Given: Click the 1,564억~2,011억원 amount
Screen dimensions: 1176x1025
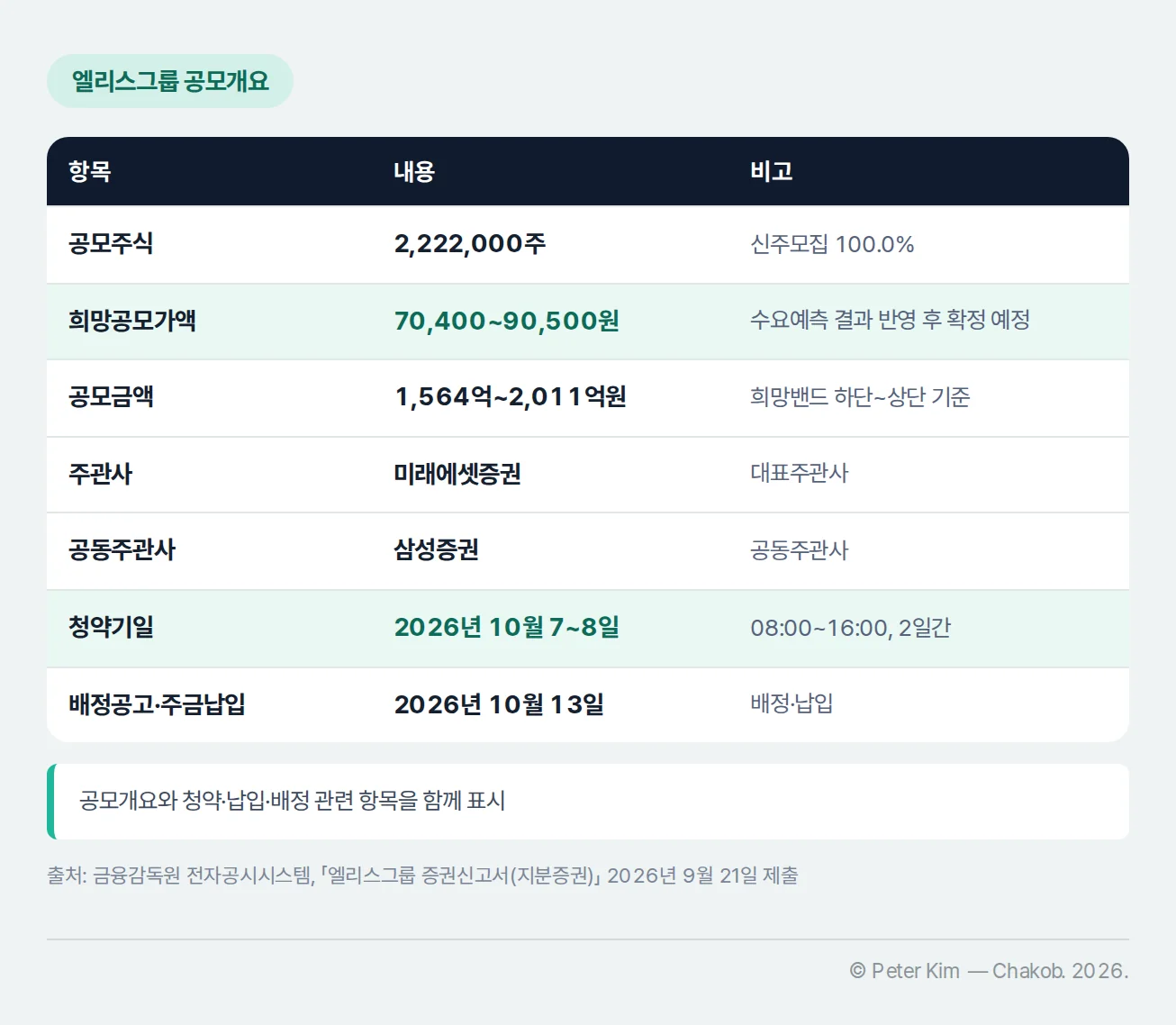Looking at the screenshot, I should coord(511,397).
